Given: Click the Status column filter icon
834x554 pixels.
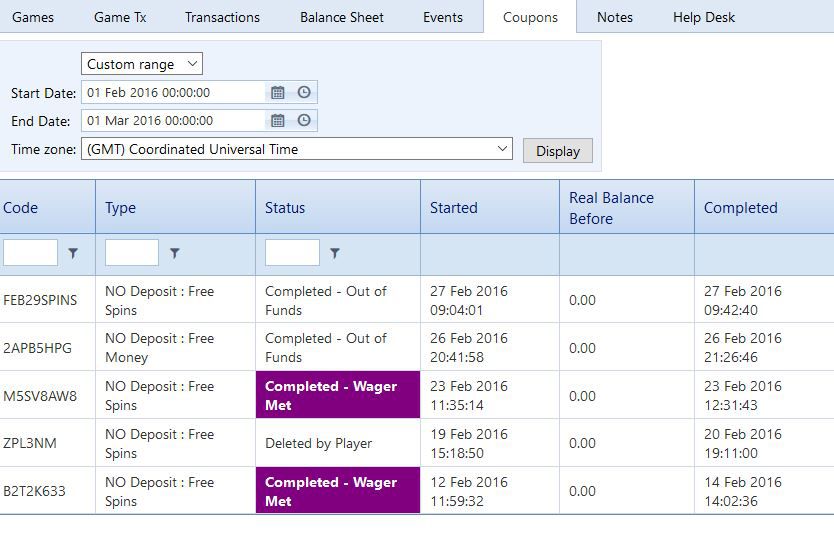Looking at the screenshot, I should tap(335, 253).
